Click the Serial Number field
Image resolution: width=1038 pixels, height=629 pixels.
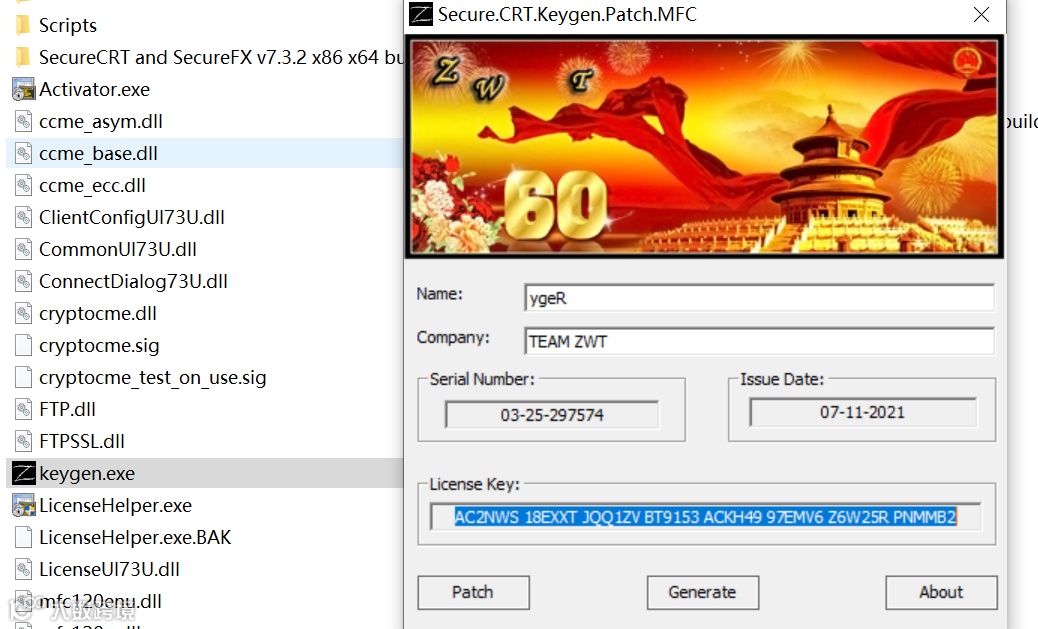(x=552, y=415)
